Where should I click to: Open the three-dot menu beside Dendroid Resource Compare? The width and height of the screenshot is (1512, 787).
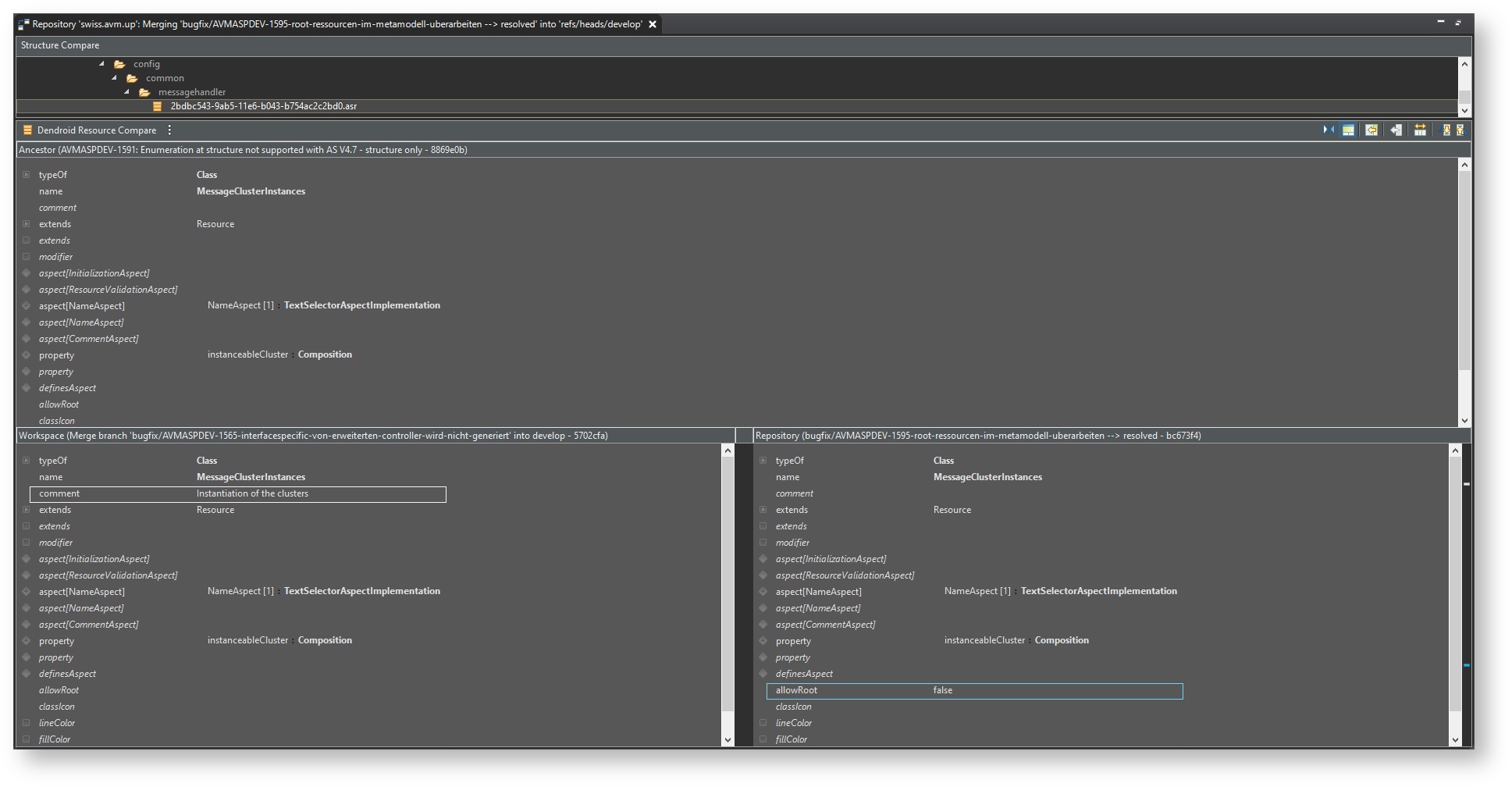pyautogui.click(x=169, y=130)
